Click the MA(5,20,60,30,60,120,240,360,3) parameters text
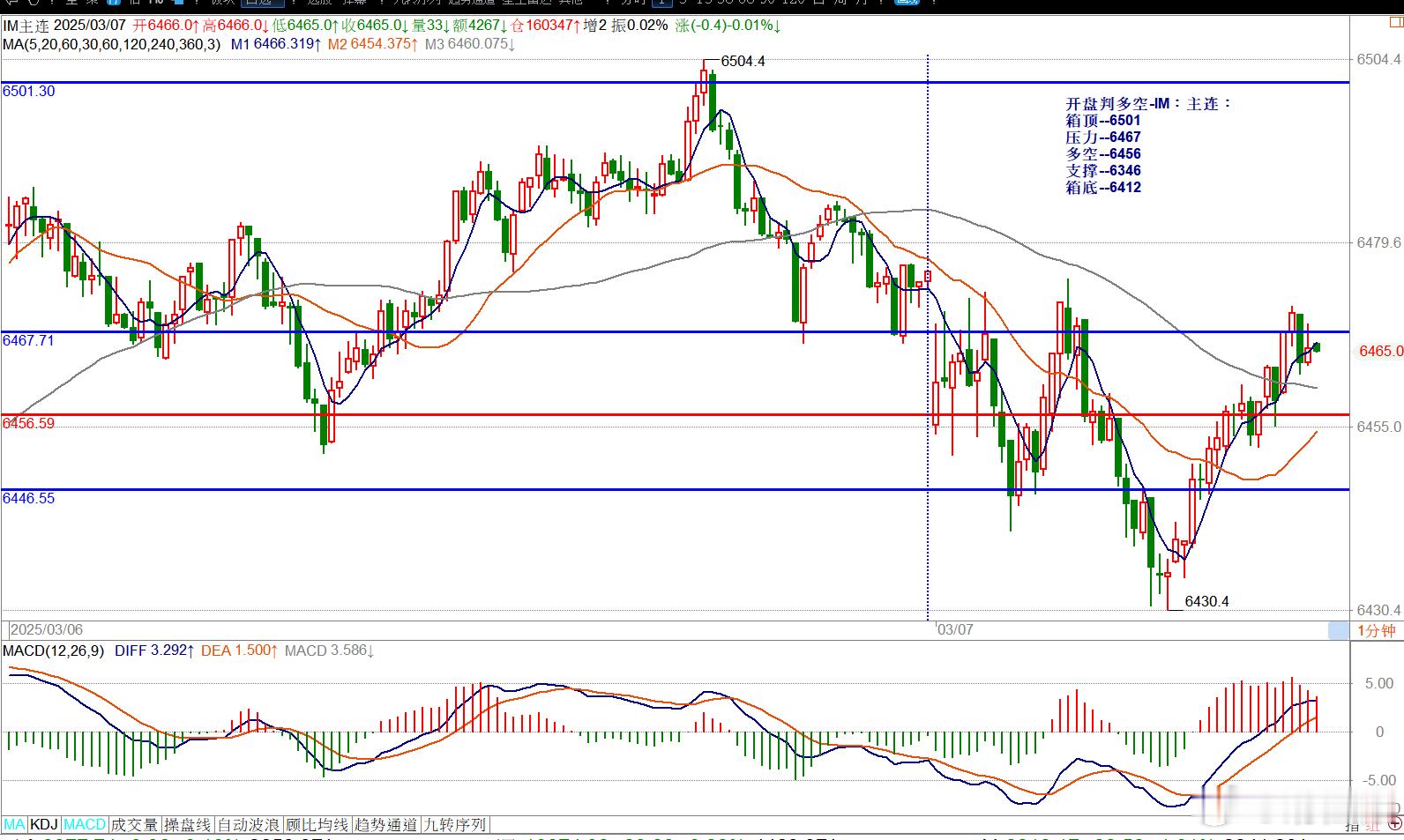 [x=112, y=43]
